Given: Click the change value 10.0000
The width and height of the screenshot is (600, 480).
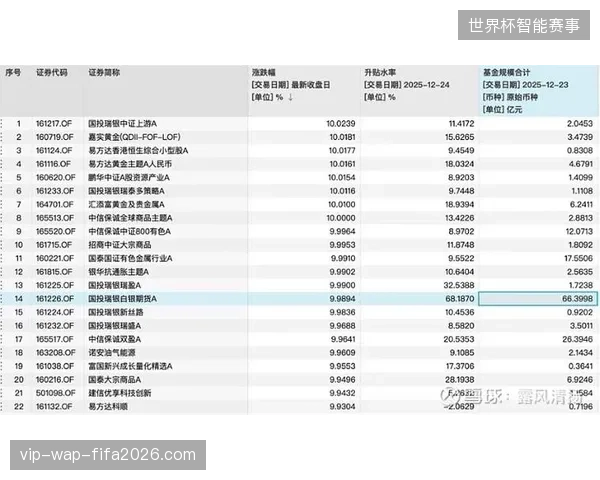Looking at the screenshot, I should click(341, 218).
